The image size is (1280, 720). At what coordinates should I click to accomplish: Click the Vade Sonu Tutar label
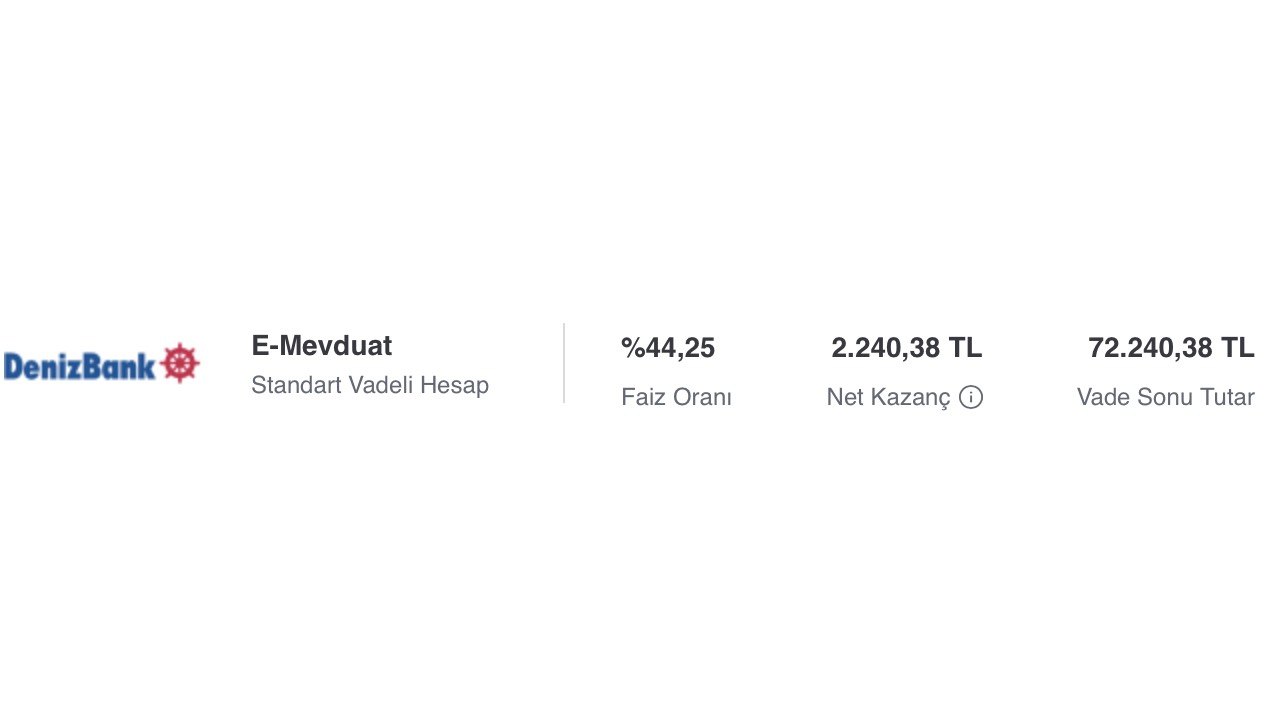1165,397
